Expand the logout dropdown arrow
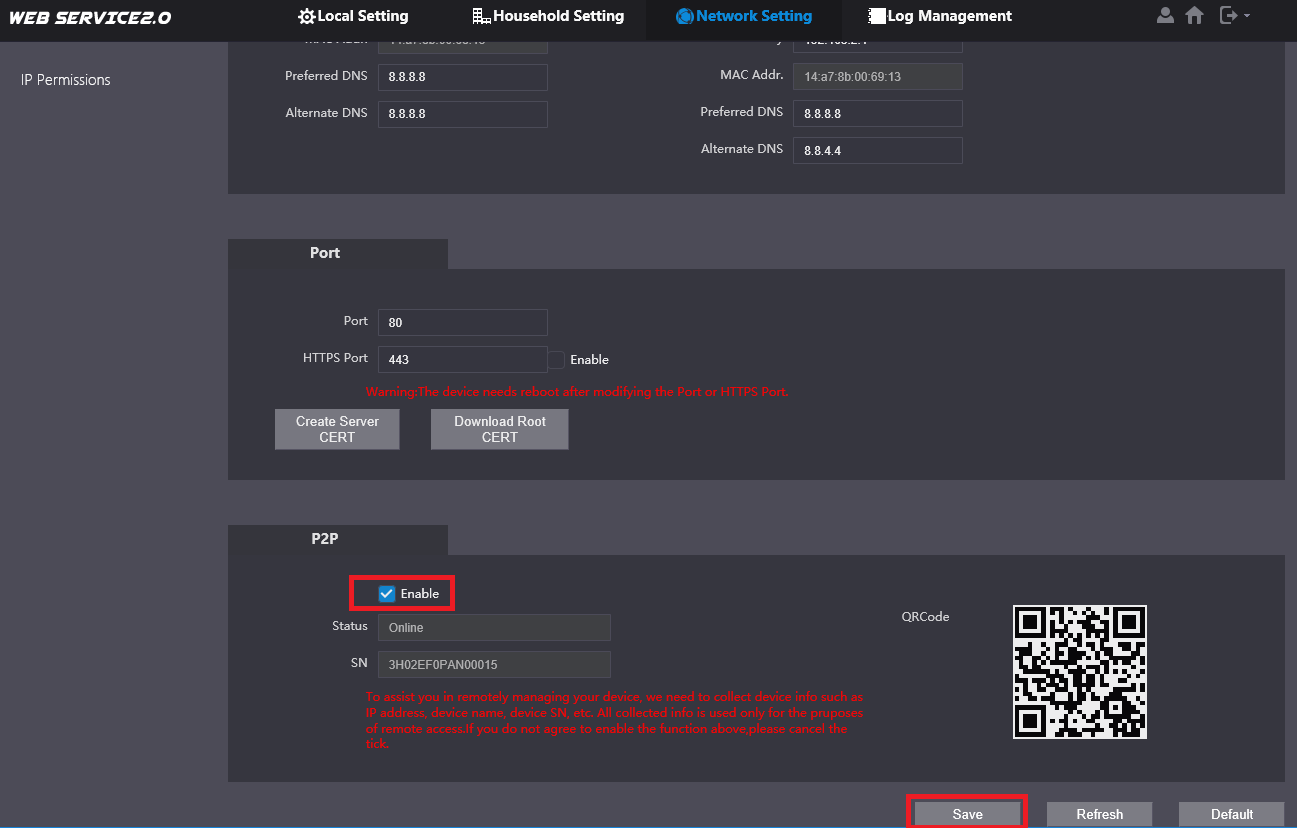The image size is (1297, 828). 1247,16
